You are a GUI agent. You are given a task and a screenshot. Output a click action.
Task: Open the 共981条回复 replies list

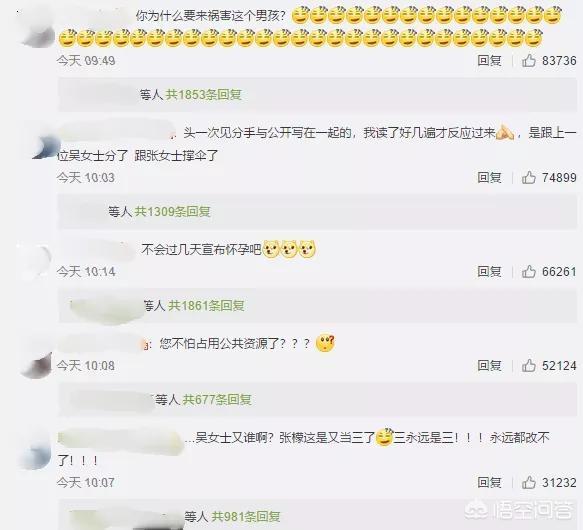pyautogui.click(x=246, y=516)
